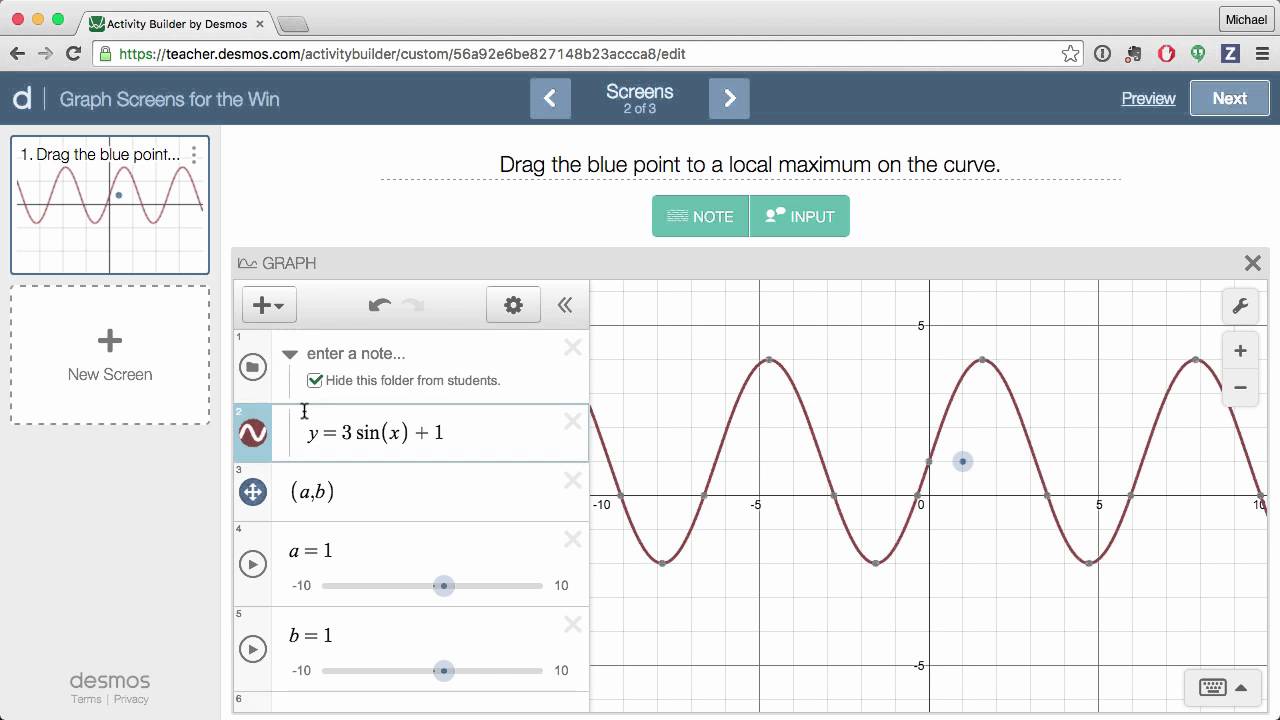Go to the next screen arrow
Image resolution: width=1280 pixels, height=720 pixels.
(729, 98)
